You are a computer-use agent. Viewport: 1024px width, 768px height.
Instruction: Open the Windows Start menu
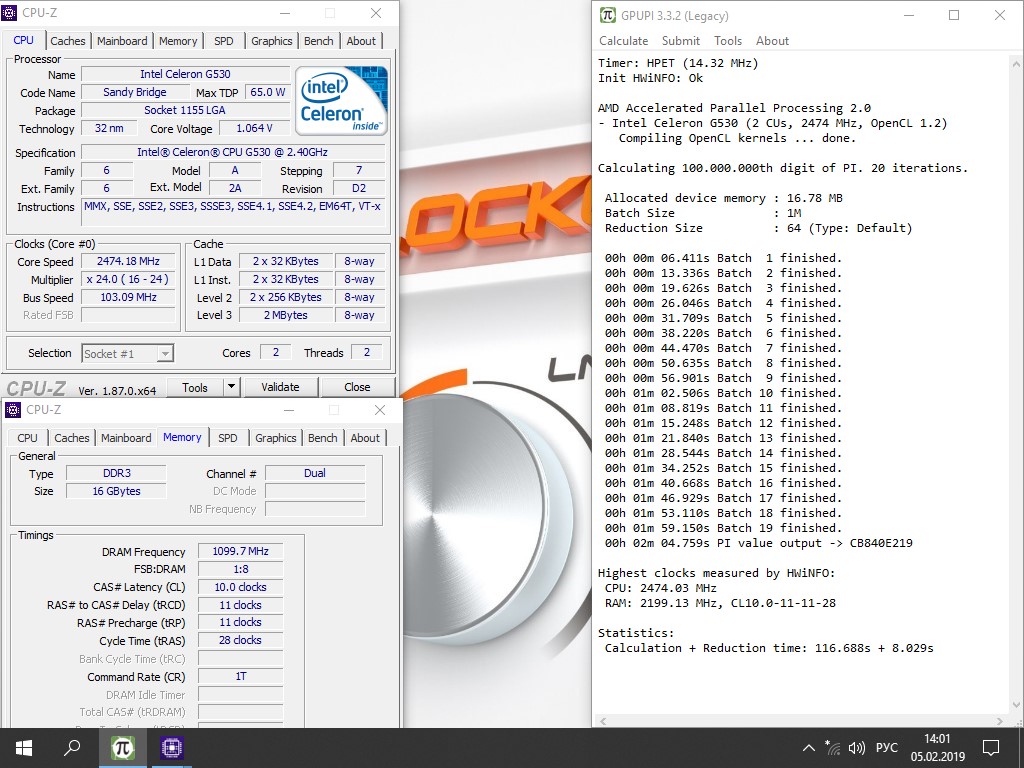click(24, 748)
